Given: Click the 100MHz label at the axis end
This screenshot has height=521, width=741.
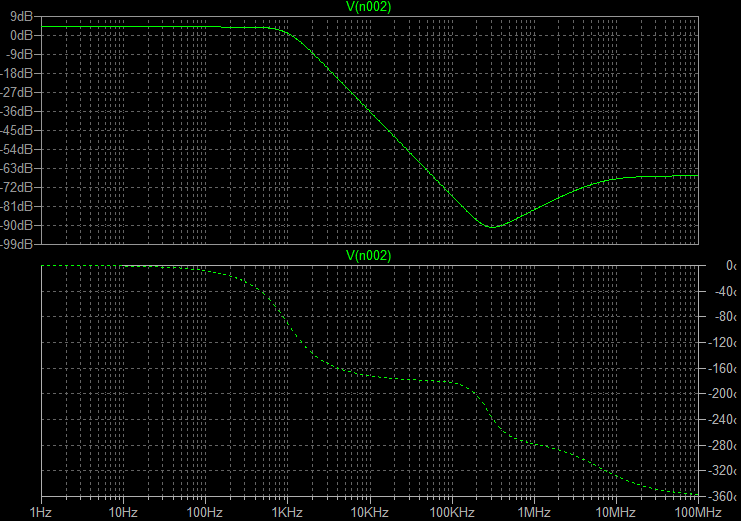Looking at the screenshot, I should point(696,512).
